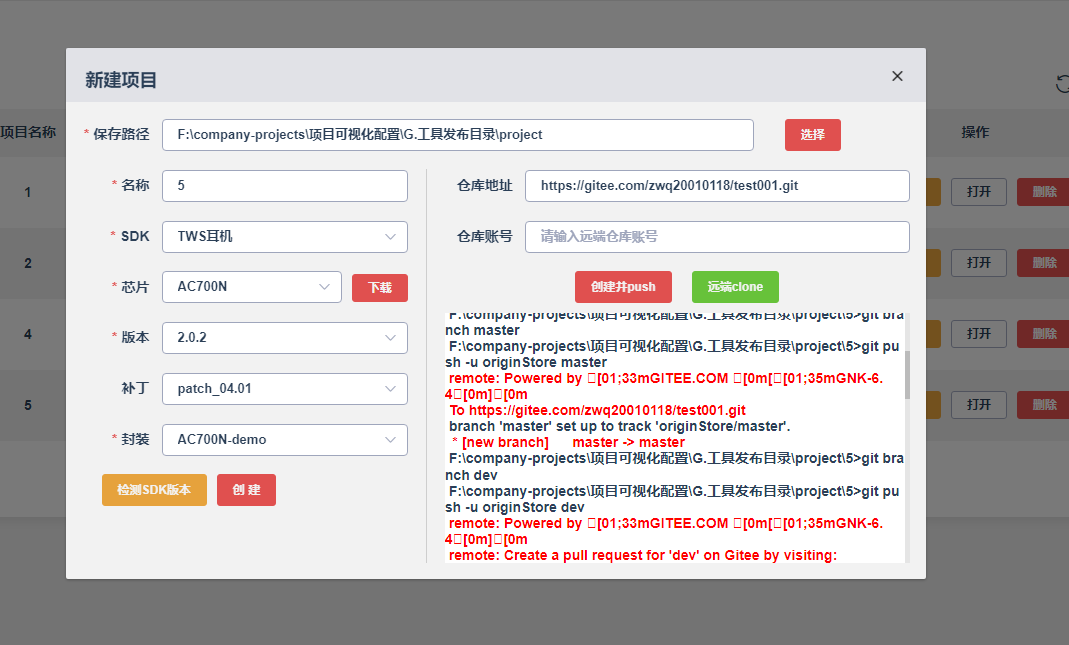1069x645 pixels.
Task: Close the 新建项目 dialog
Action: [x=897, y=76]
